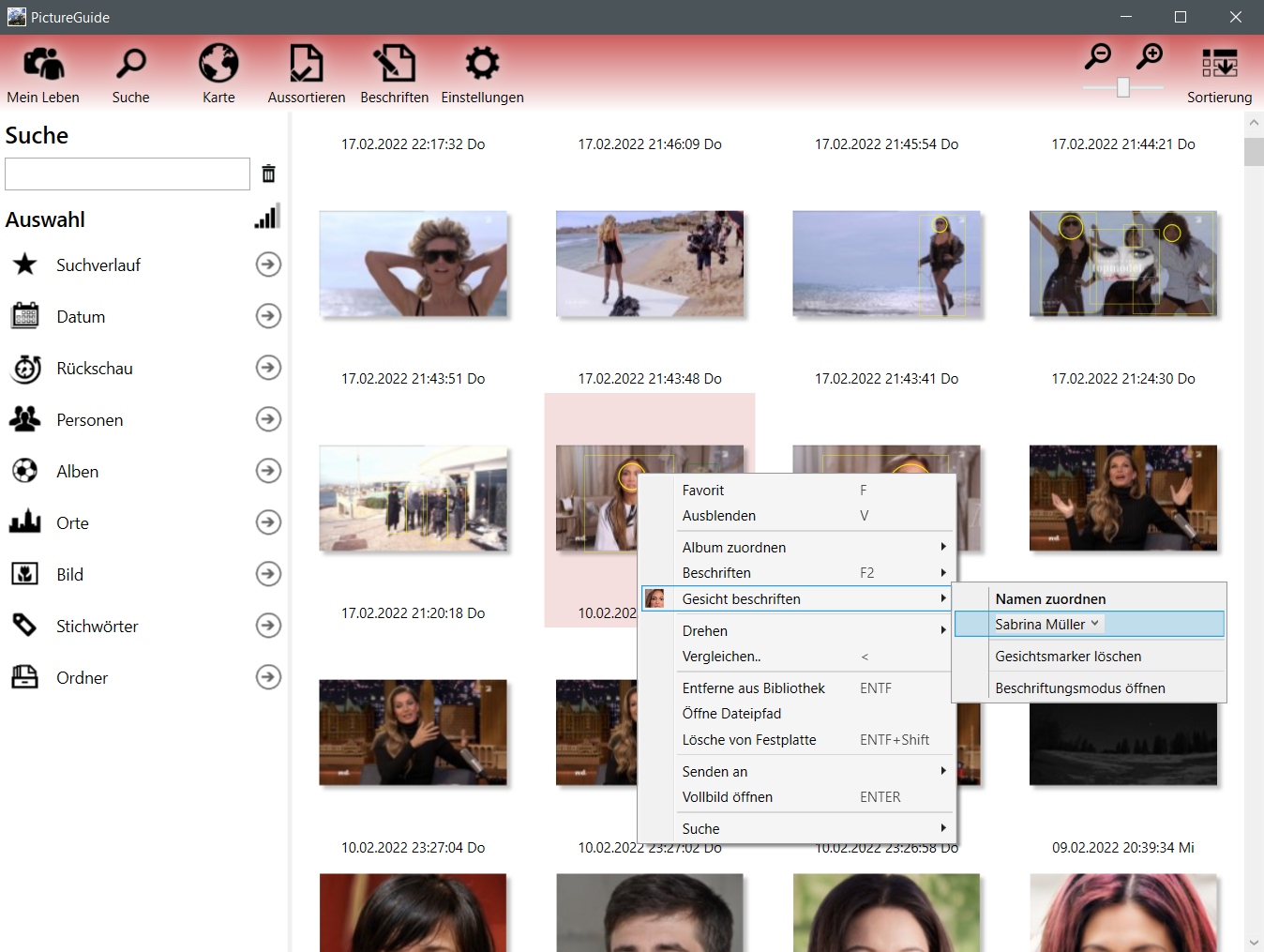Choose Lösche von Festplatte
This screenshot has width=1264, height=952.
click(x=797, y=739)
